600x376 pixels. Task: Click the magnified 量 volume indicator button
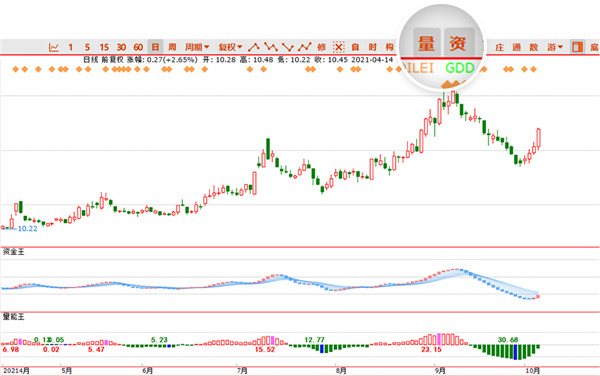[426, 44]
